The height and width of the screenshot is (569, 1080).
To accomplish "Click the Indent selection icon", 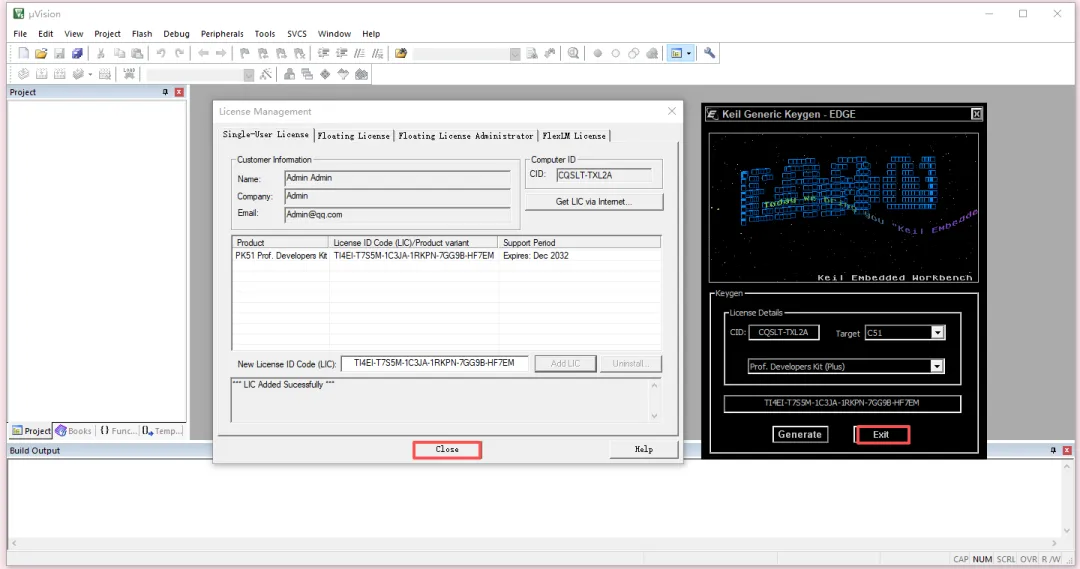I will [323, 53].
